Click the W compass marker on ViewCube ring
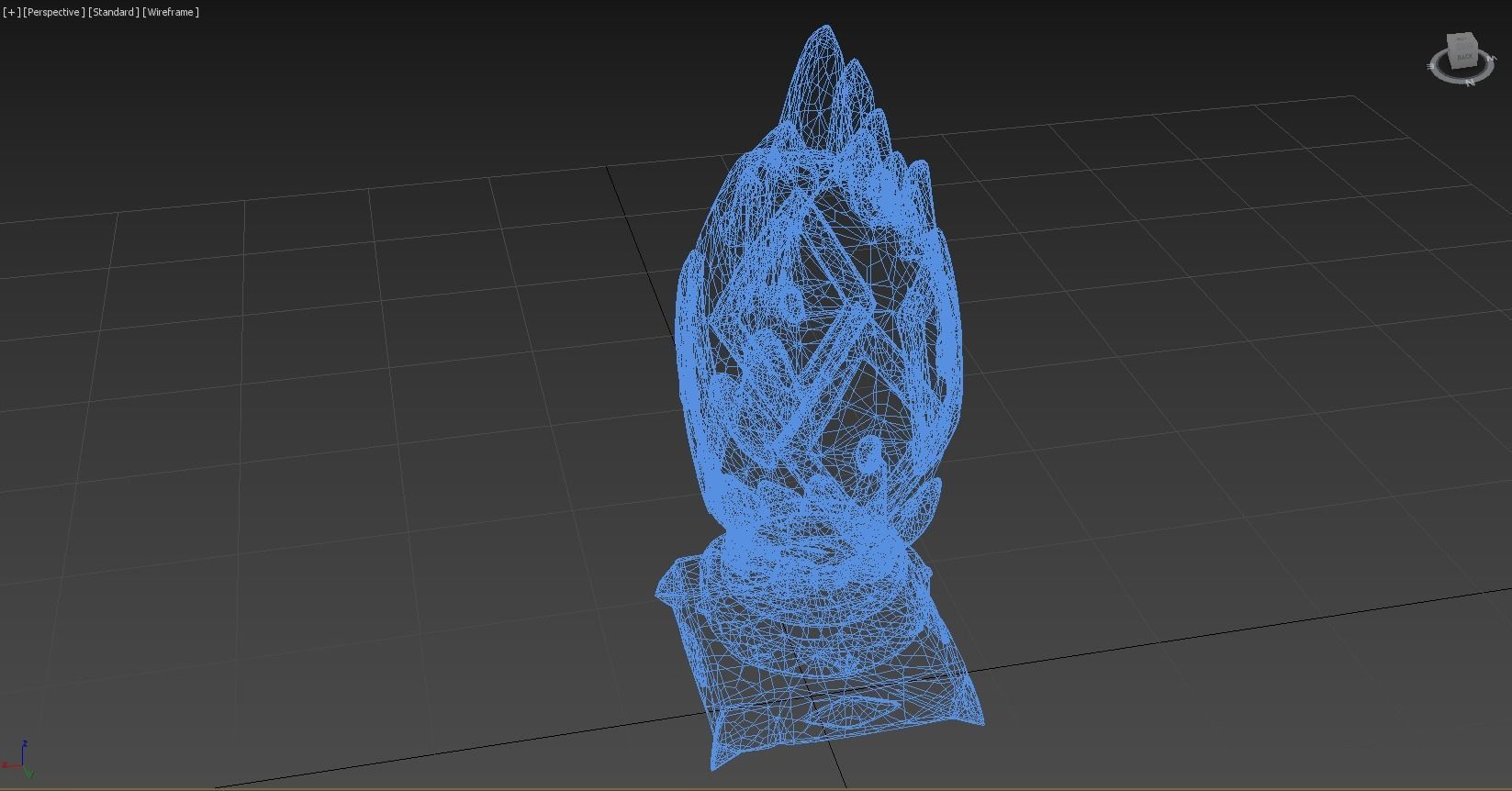The width and height of the screenshot is (1512, 791). pos(1493,58)
